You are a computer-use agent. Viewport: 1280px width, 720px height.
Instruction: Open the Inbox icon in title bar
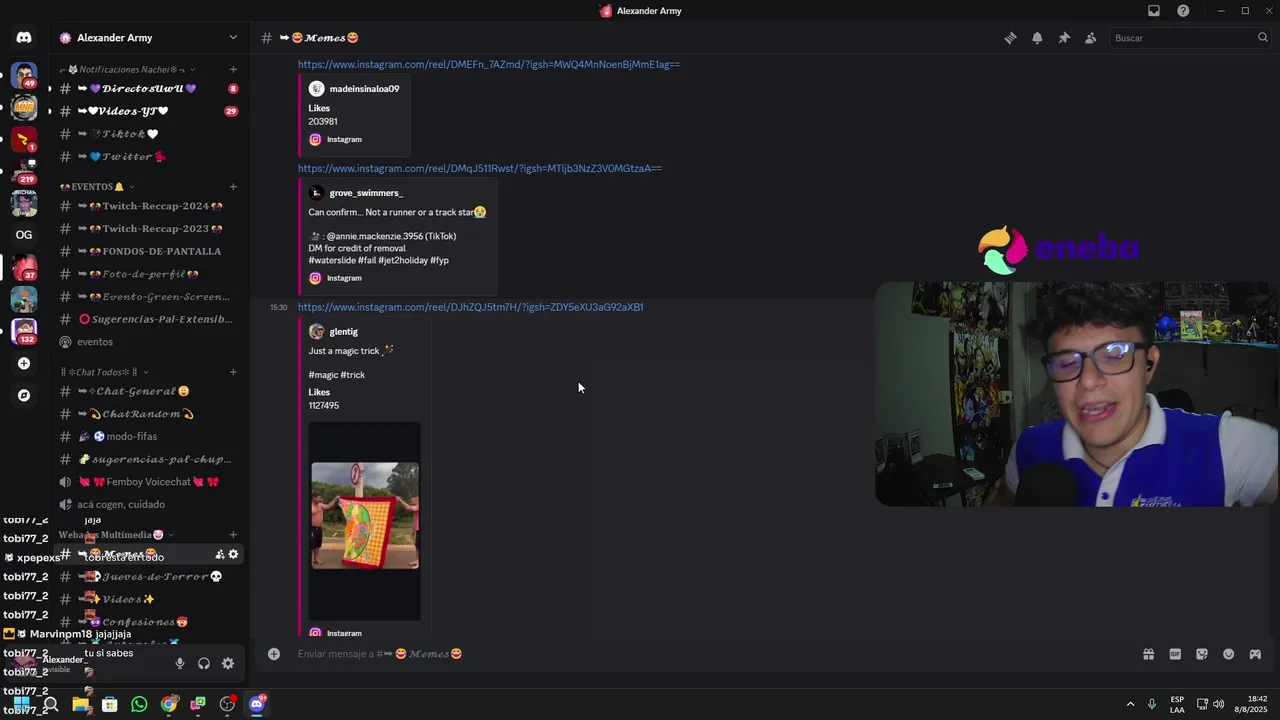click(1154, 11)
